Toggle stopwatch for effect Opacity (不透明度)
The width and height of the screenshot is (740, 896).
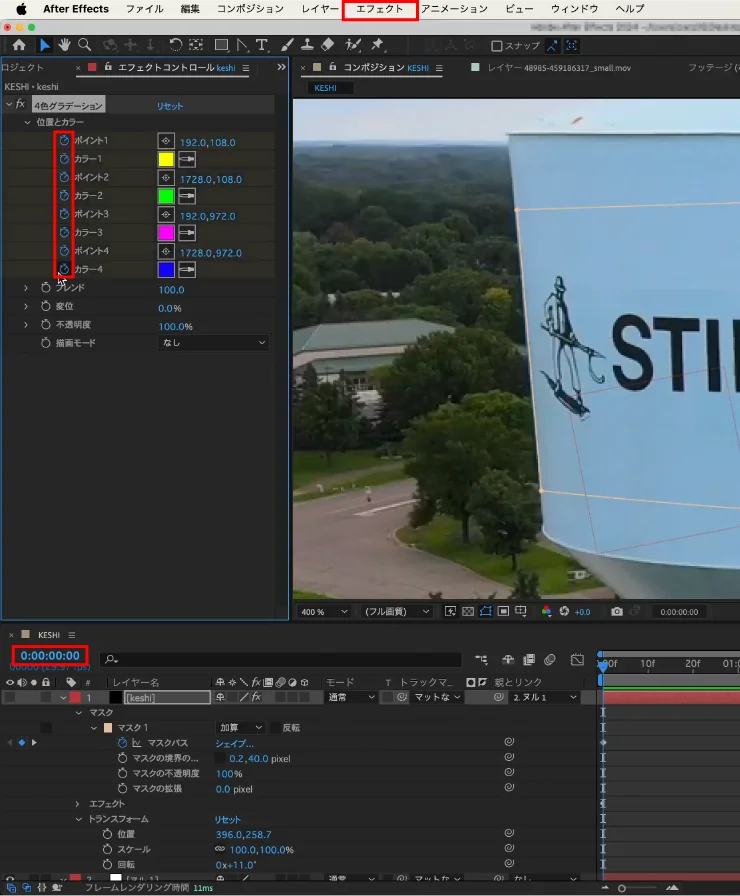[46, 325]
